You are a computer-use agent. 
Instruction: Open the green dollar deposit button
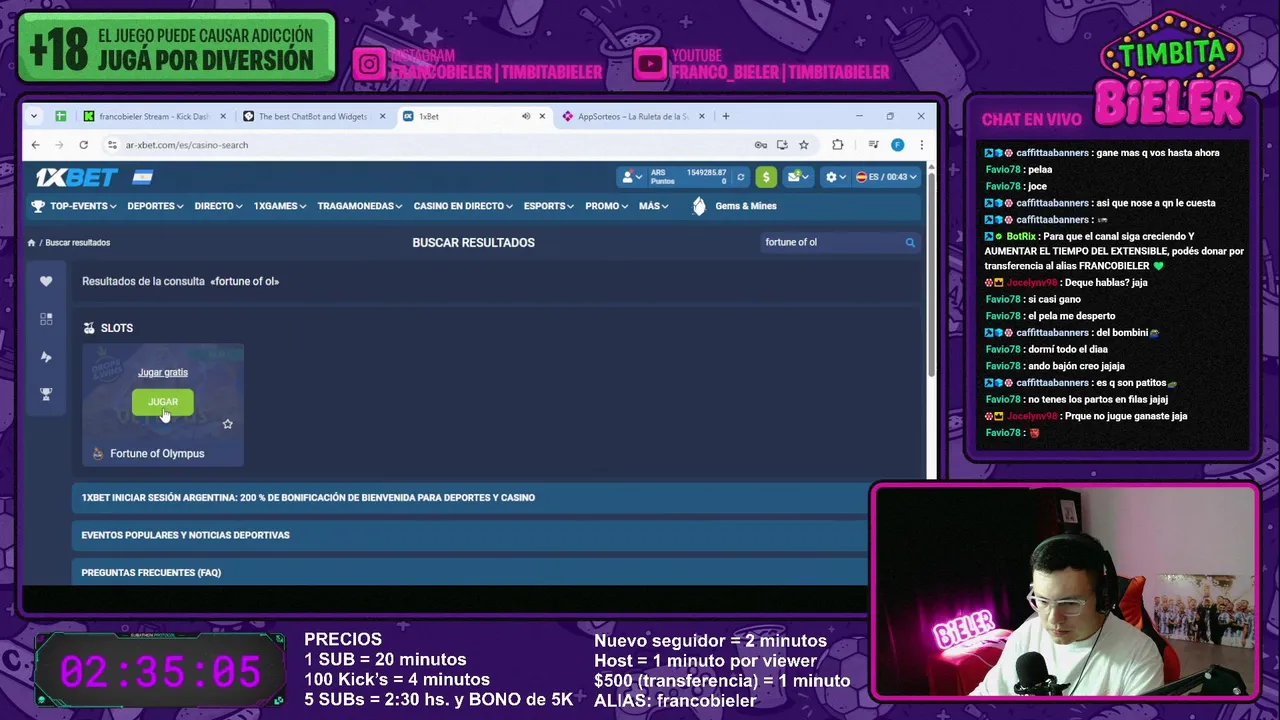766,177
